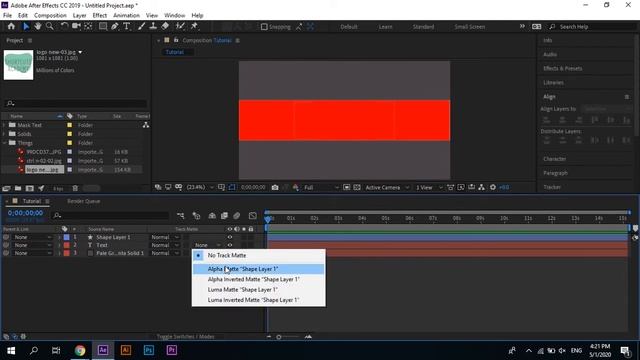
Task: Toggle transparency grid icon in viewer
Action: (357, 187)
